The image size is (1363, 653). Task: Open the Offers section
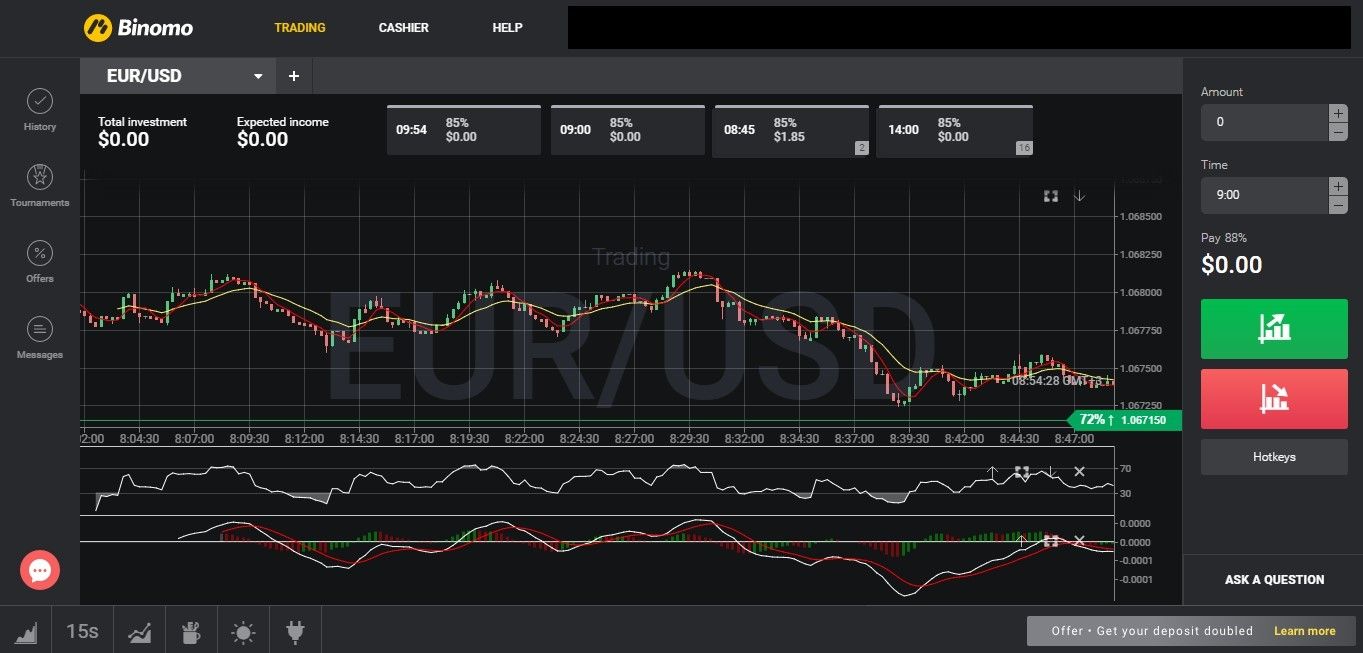[40, 261]
